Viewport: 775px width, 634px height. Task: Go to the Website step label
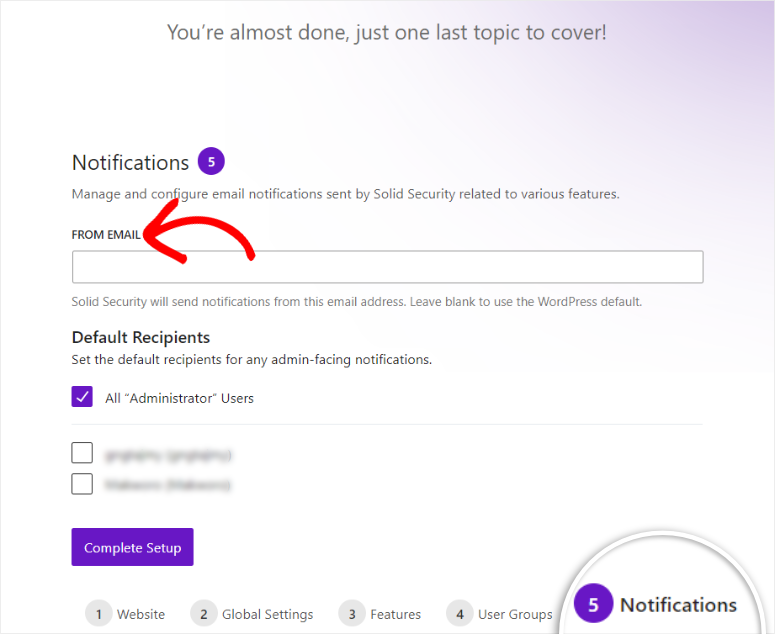pos(141,614)
